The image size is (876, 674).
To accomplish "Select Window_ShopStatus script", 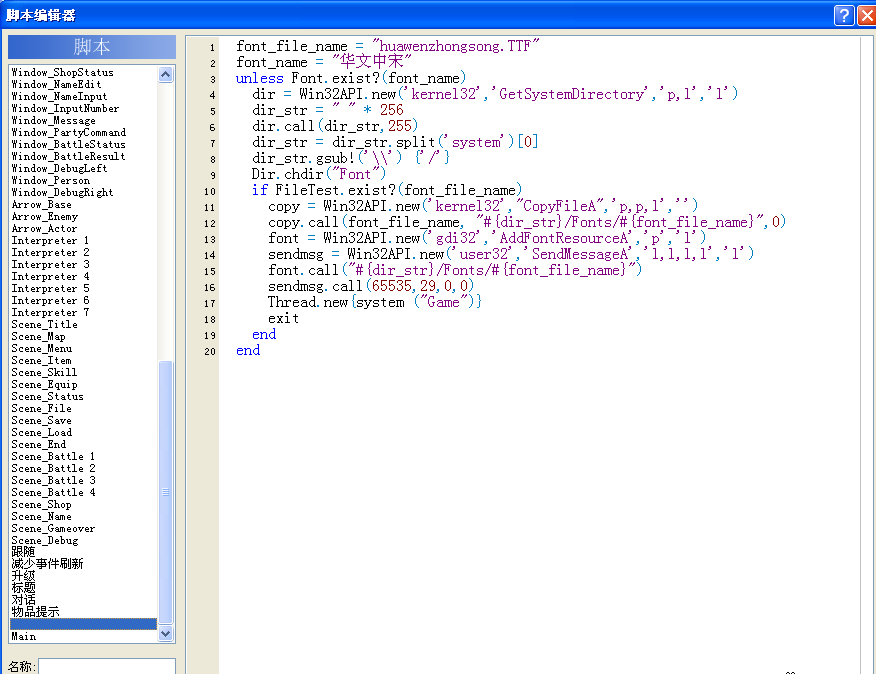I will (63, 72).
